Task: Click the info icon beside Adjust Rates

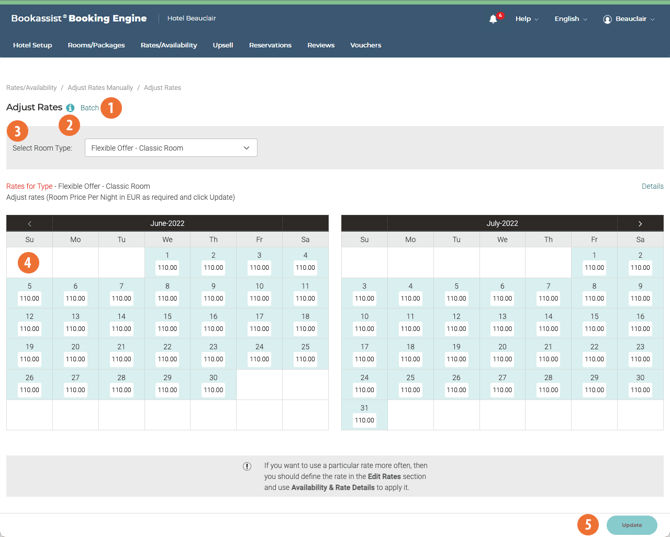Action: [x=70, y=108]
